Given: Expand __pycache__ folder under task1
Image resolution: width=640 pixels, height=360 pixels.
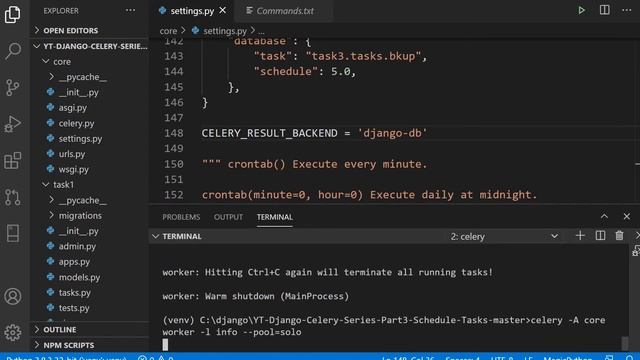Looking at the screenshot, I should tap(78, 200).
